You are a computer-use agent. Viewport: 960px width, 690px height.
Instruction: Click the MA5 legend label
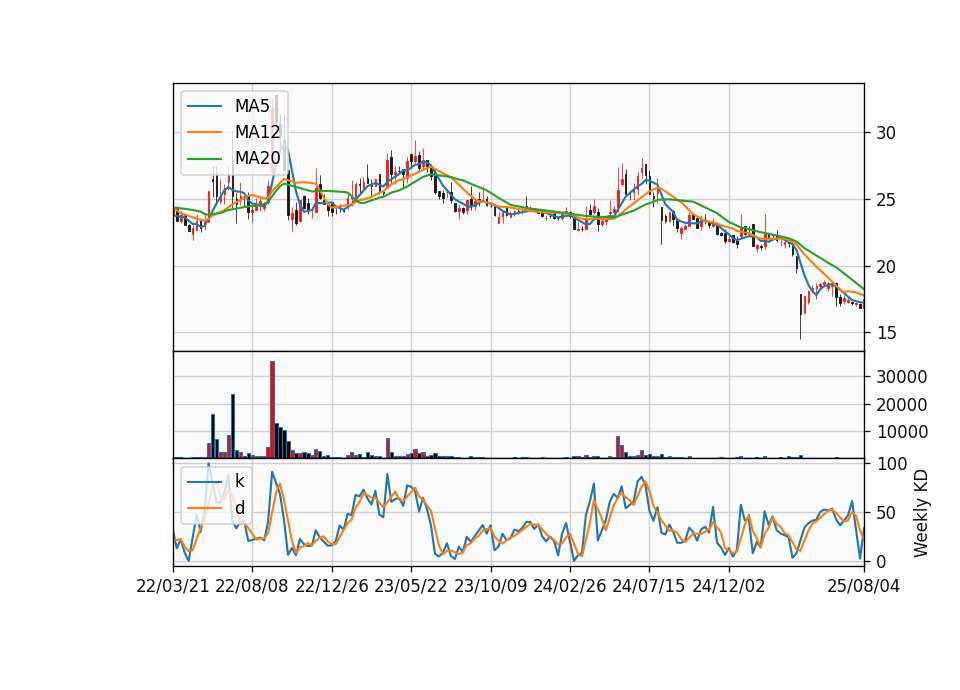(x=252, y=106)
